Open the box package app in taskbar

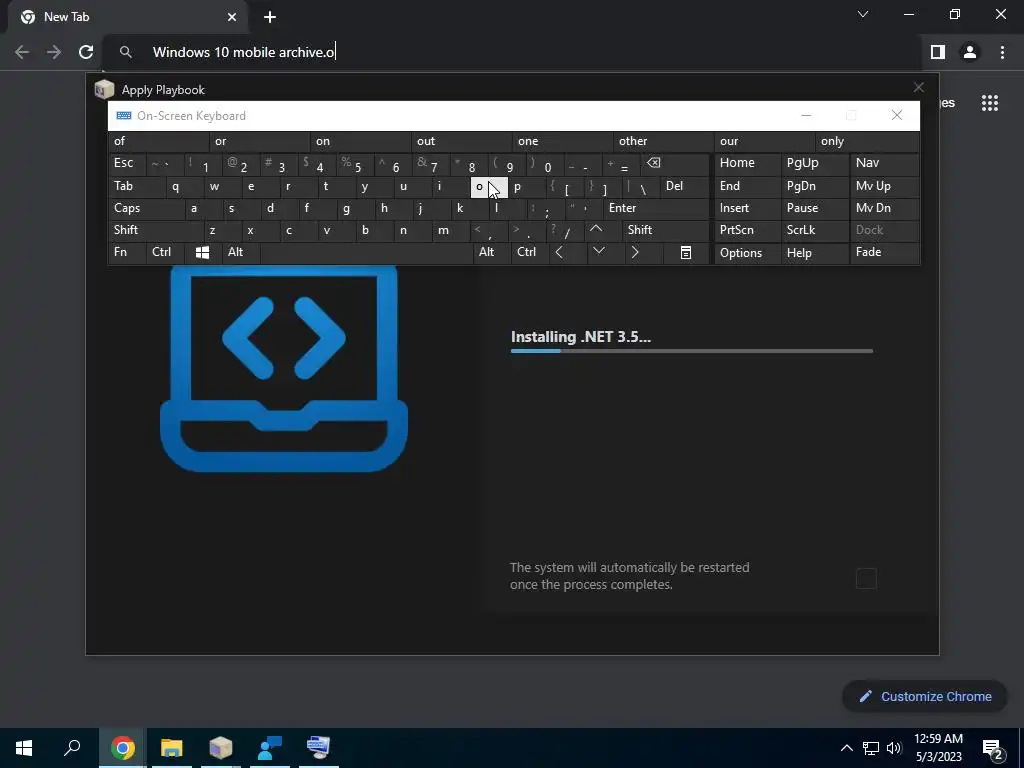[221, 748]
